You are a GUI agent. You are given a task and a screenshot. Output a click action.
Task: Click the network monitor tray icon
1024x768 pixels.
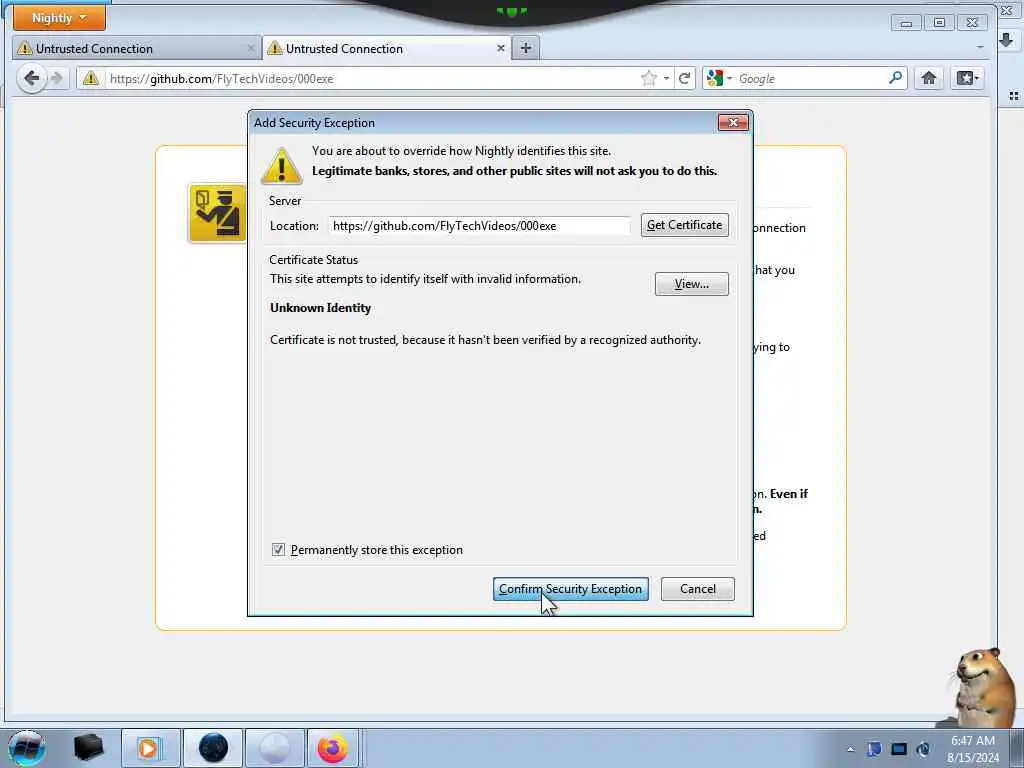[899, 748]
